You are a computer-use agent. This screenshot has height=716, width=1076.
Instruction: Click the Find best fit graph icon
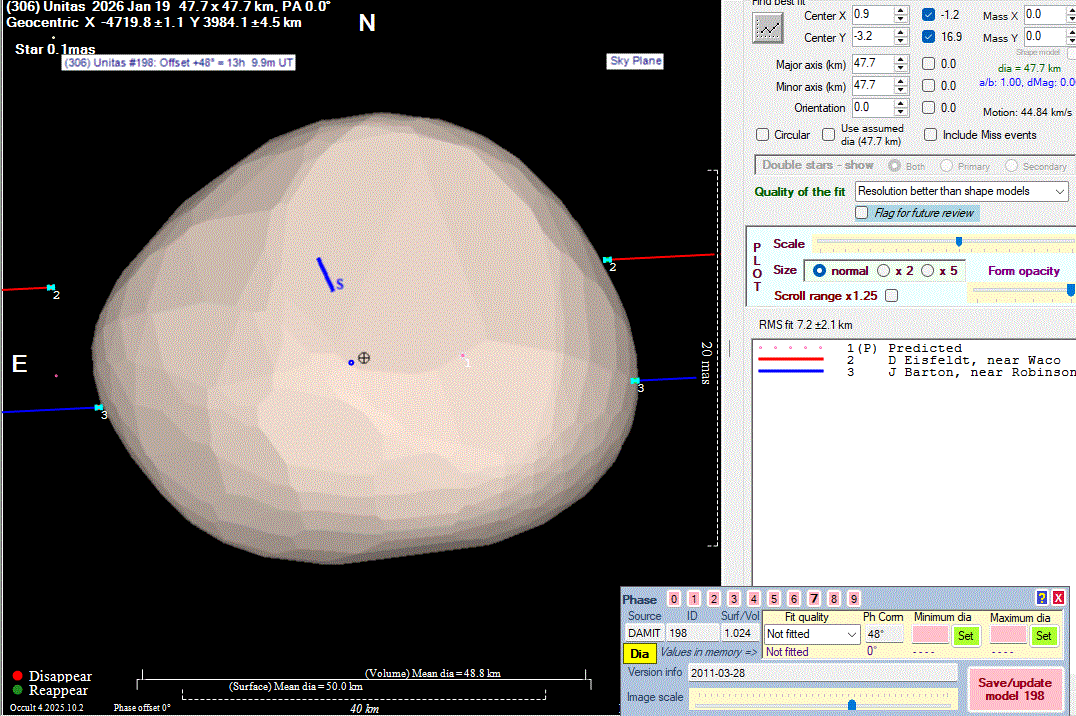pyautogui.click(x=768, y=28)
